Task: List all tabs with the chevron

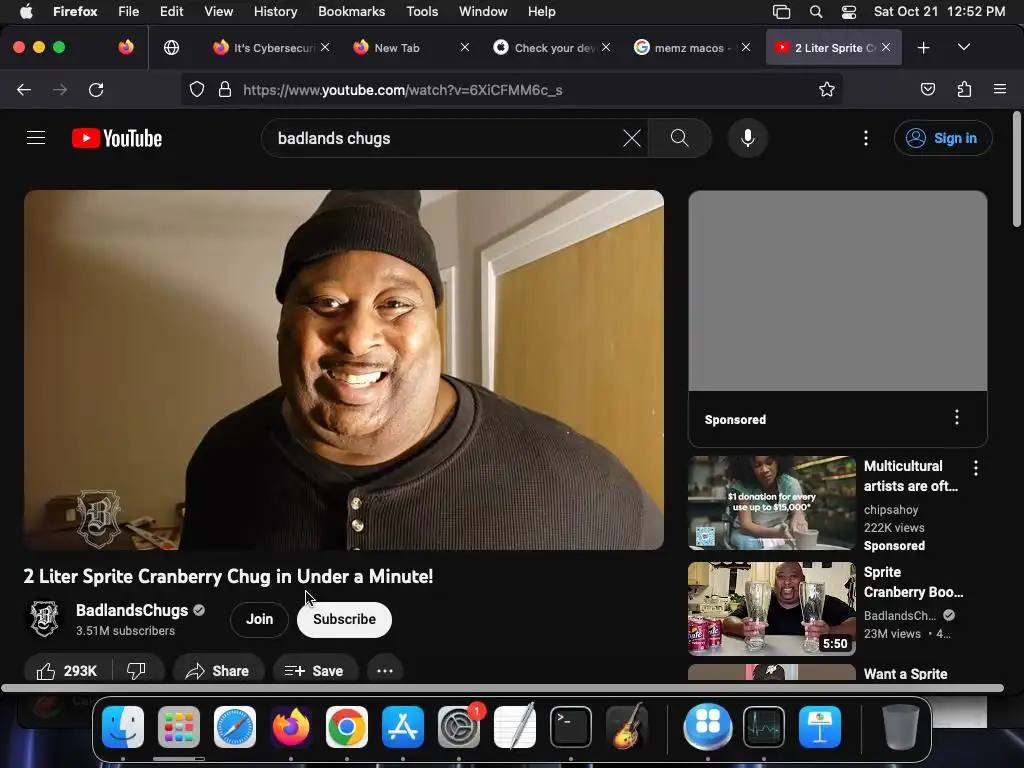Action: tap(964, 47)
